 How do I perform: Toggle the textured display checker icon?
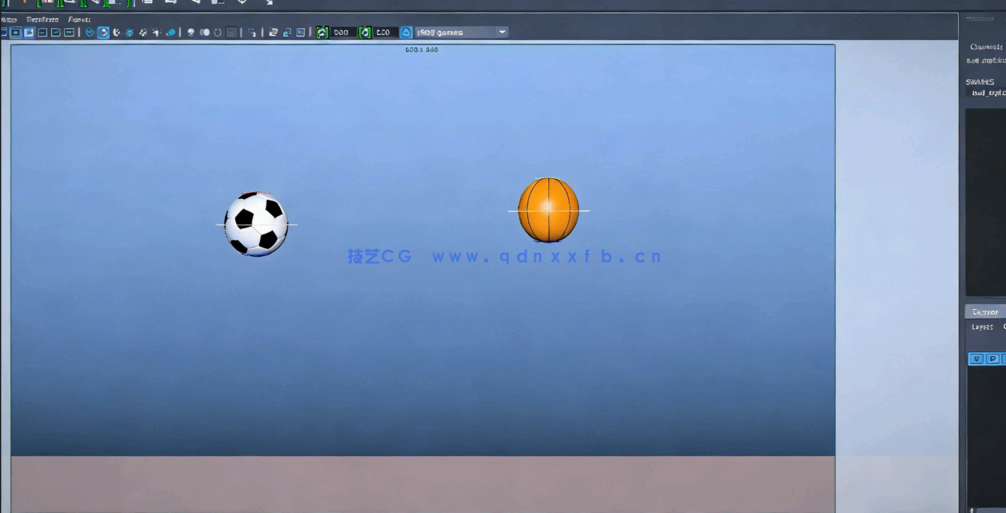click(142, 32)
